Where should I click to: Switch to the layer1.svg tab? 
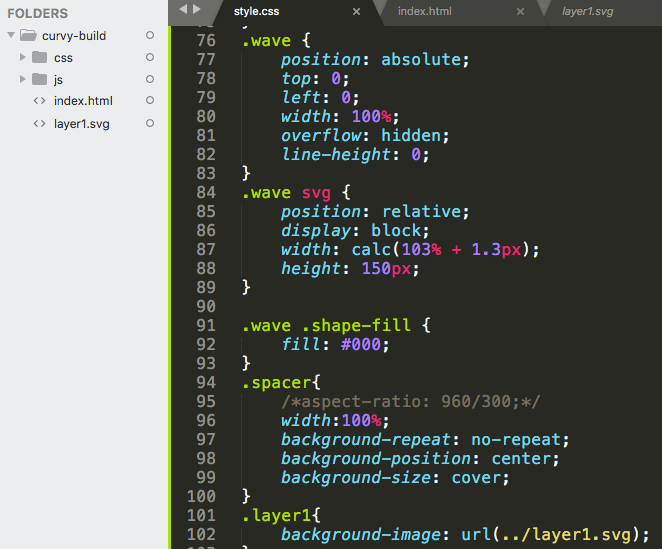coord(587,11)
